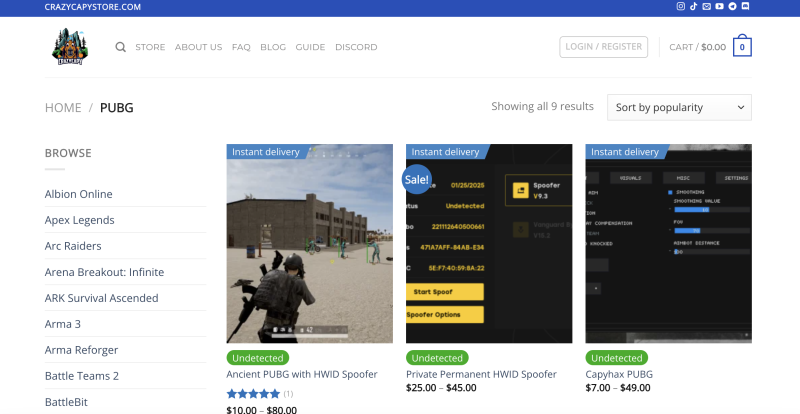Click the BROWSE sidebar heading
Image resolution: width=800 pixels, height=414 pixels.
coord(68,153)
